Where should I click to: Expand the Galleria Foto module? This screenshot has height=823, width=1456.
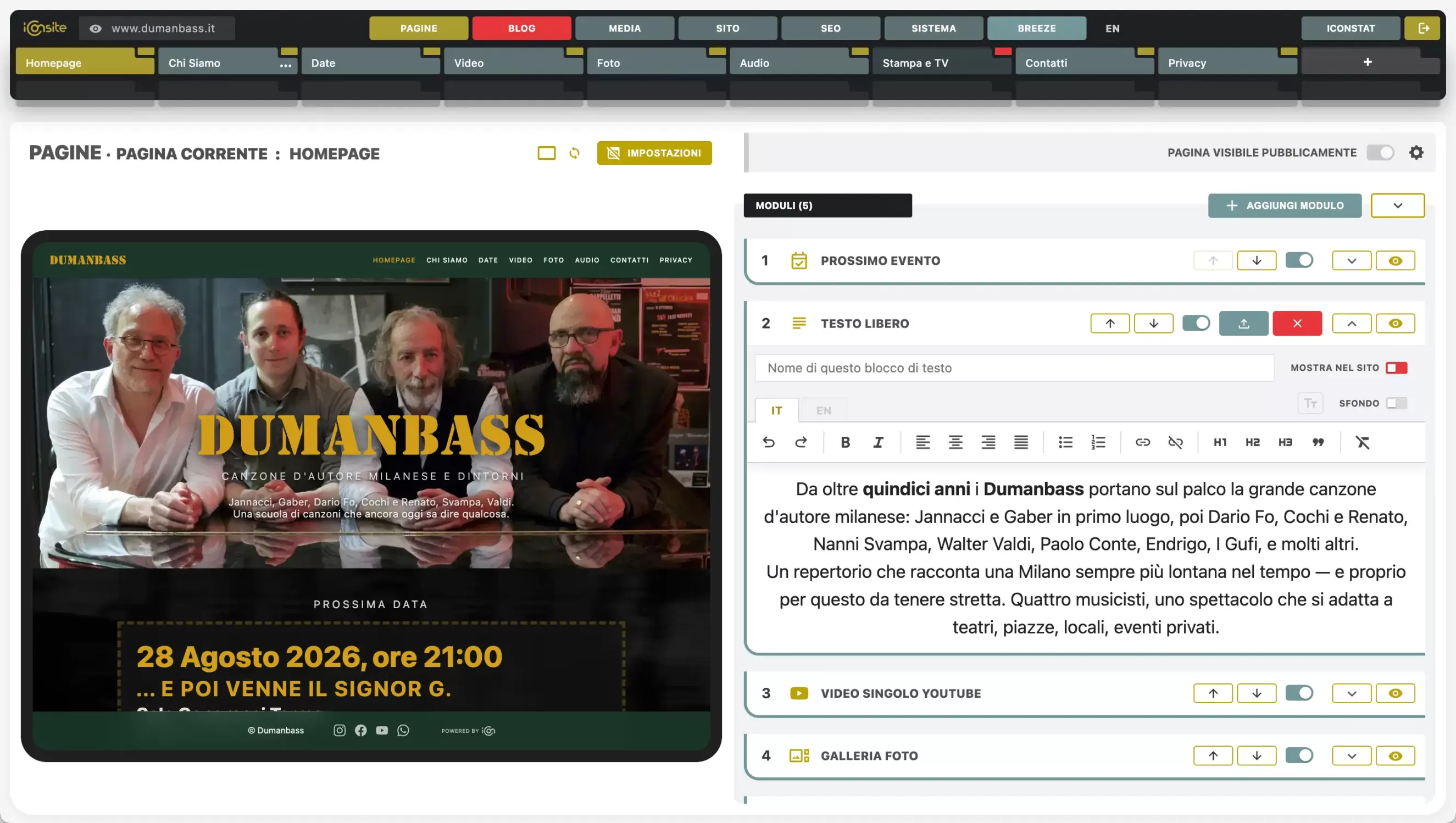click(x=1352, y=756)
